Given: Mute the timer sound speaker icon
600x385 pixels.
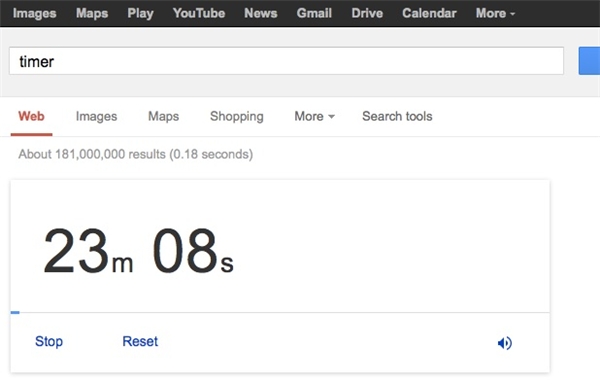Looking at the screenshot, I should click(x=505, y=343).
